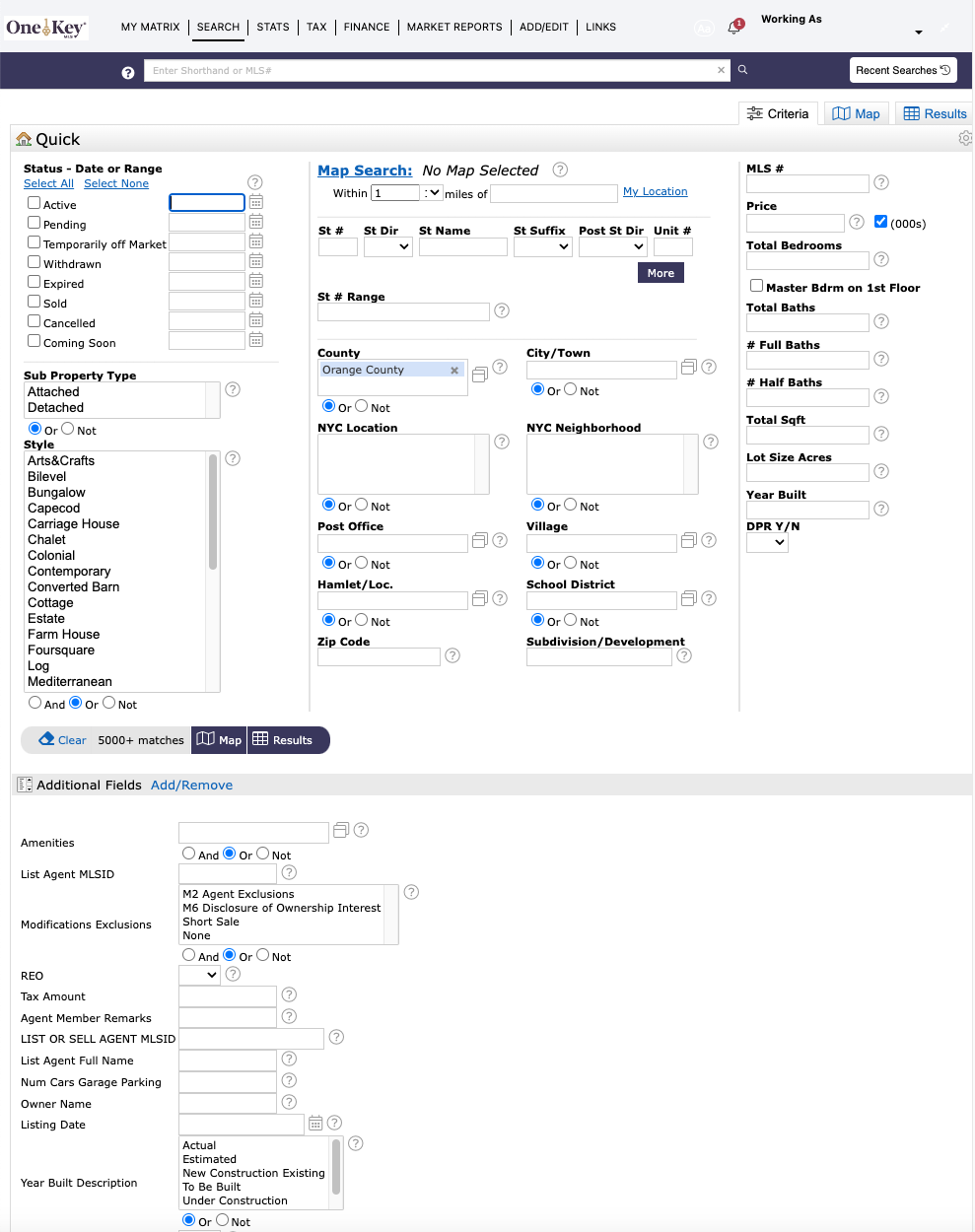The height and width of the screenshot is (1232, 975).
Task: Click the Recent Searches button
Action: pos(903,70)
